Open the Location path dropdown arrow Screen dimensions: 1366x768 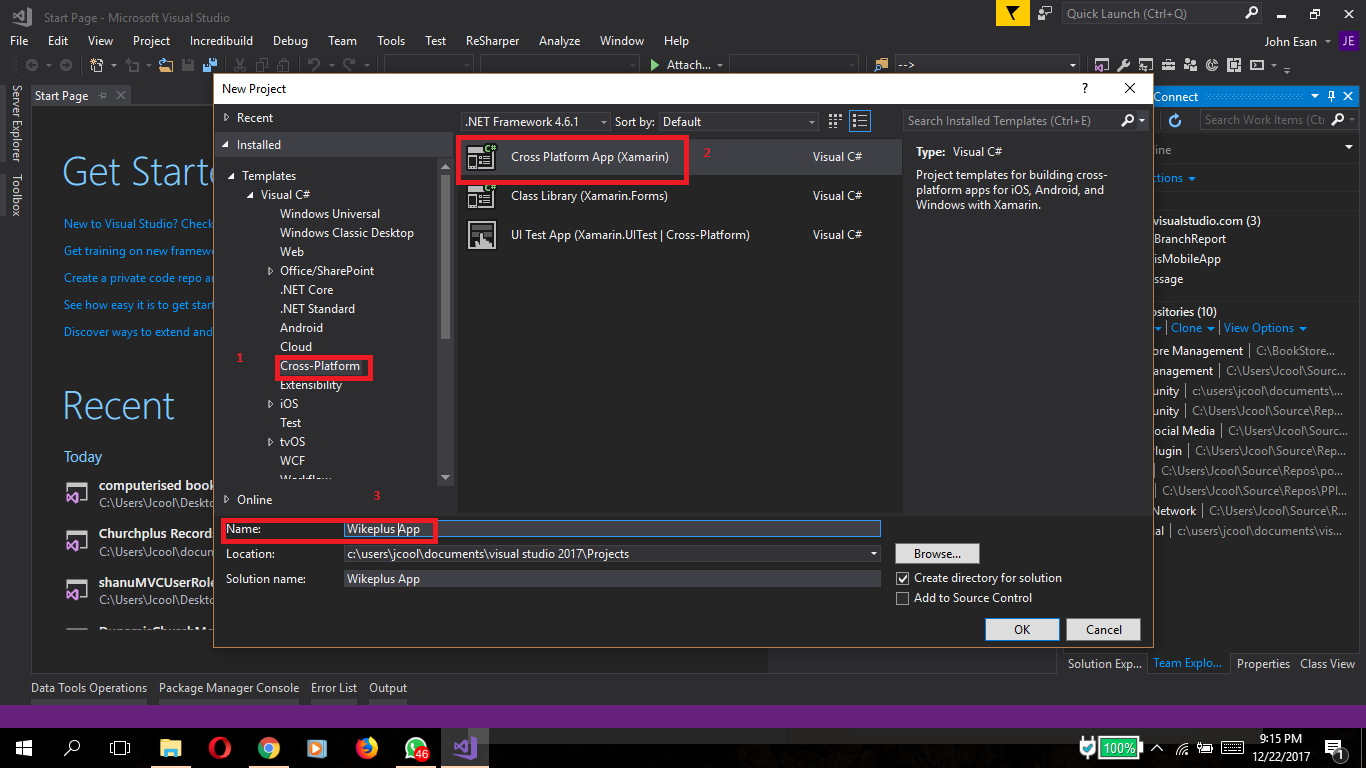tap(874, 553)
